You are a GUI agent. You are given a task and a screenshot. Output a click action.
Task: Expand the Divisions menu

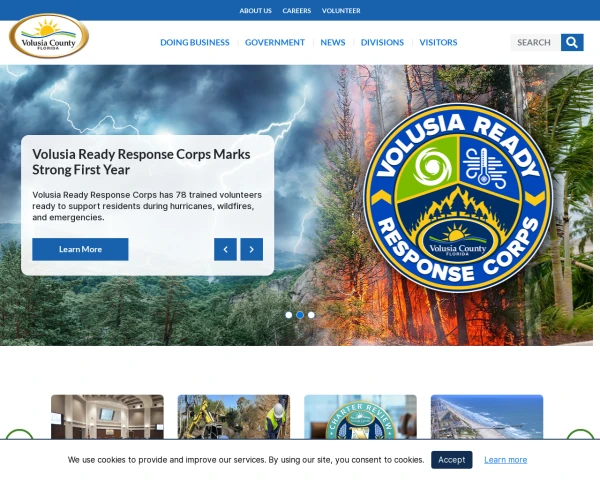point(382,42)
